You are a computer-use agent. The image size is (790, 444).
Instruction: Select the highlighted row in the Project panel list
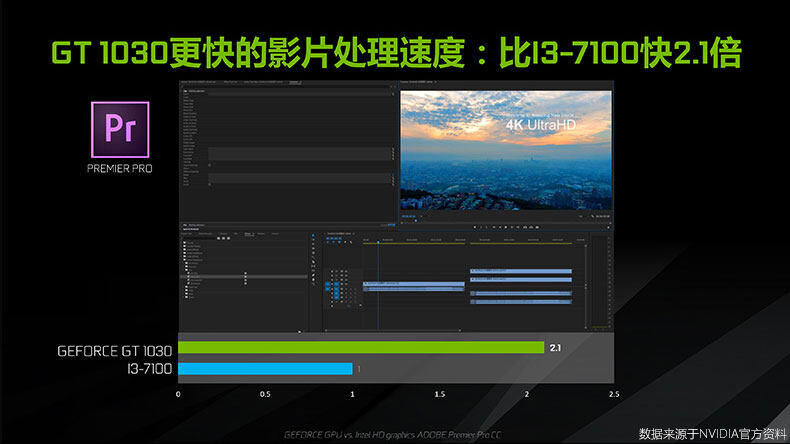pyautogui.click(x=244, y=277)
